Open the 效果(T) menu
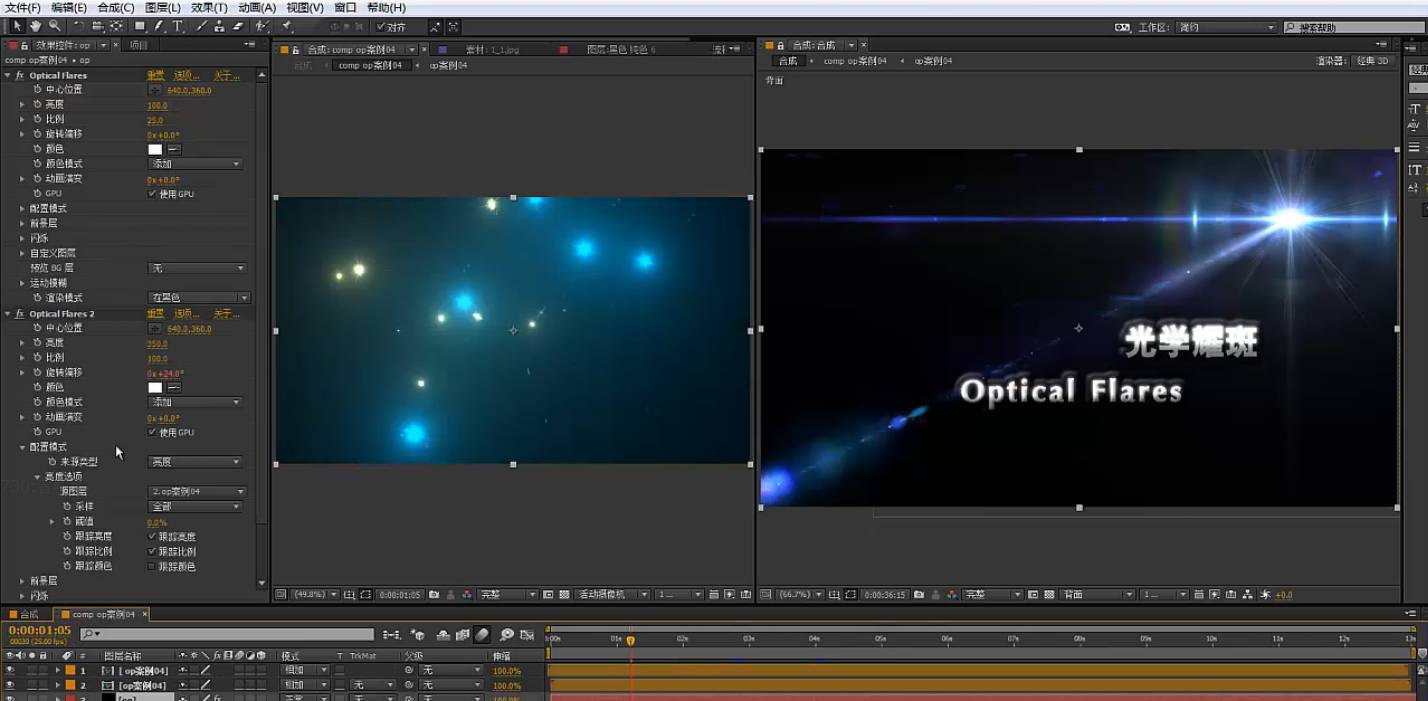This screenshot has height=701, width=1428. tap(209, 8)
